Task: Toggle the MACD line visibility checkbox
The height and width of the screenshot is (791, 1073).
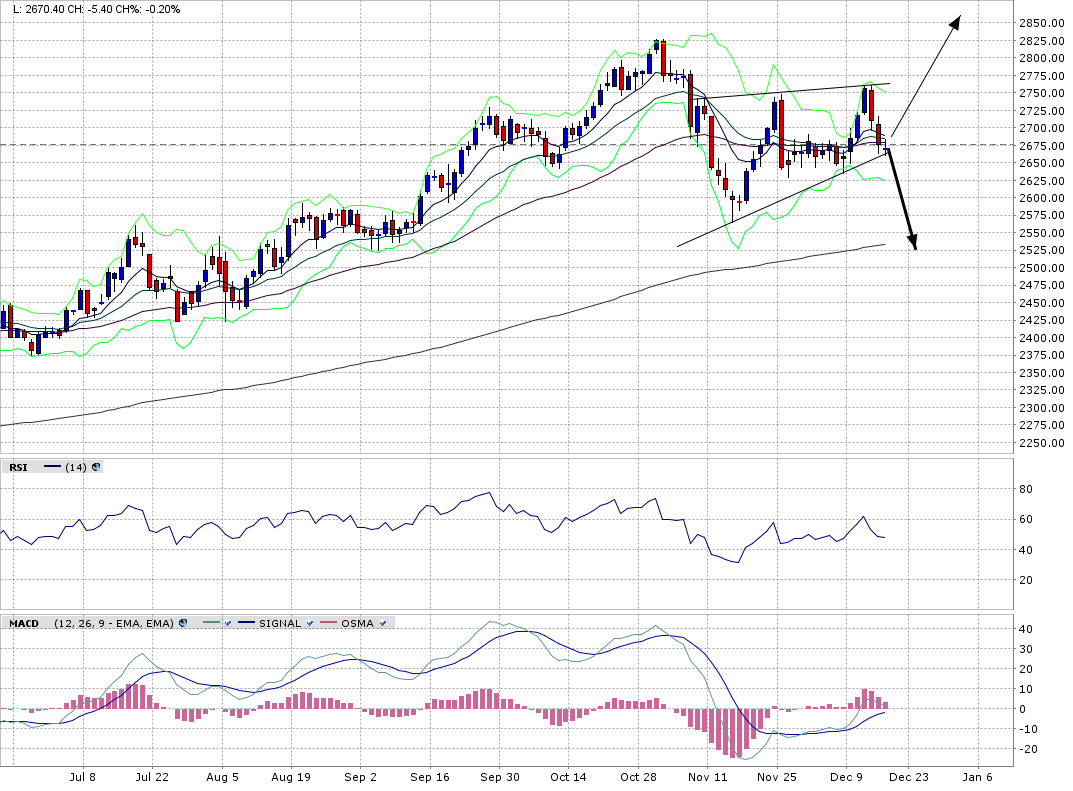Action: coord(228,623)
